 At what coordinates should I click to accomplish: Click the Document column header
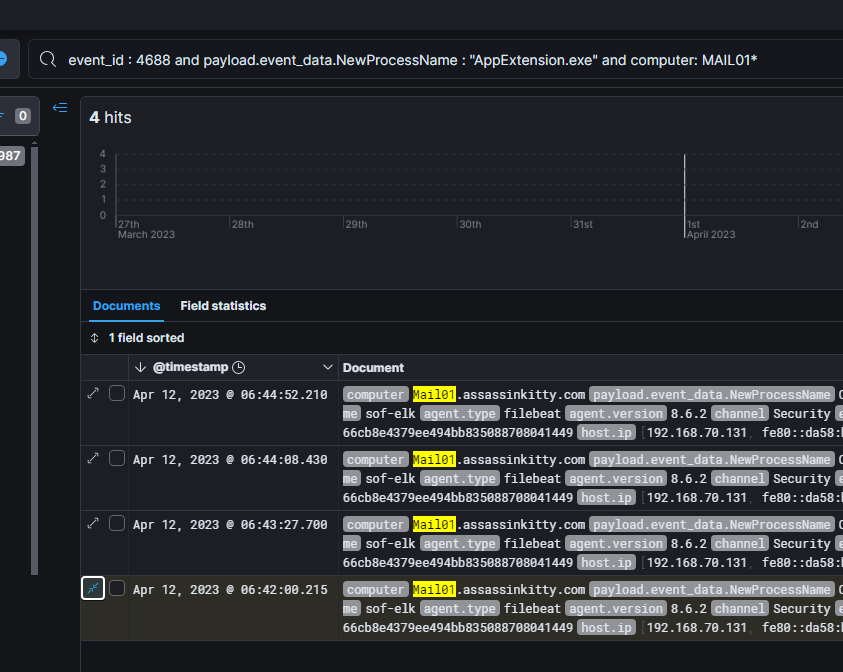pos(374,368)
